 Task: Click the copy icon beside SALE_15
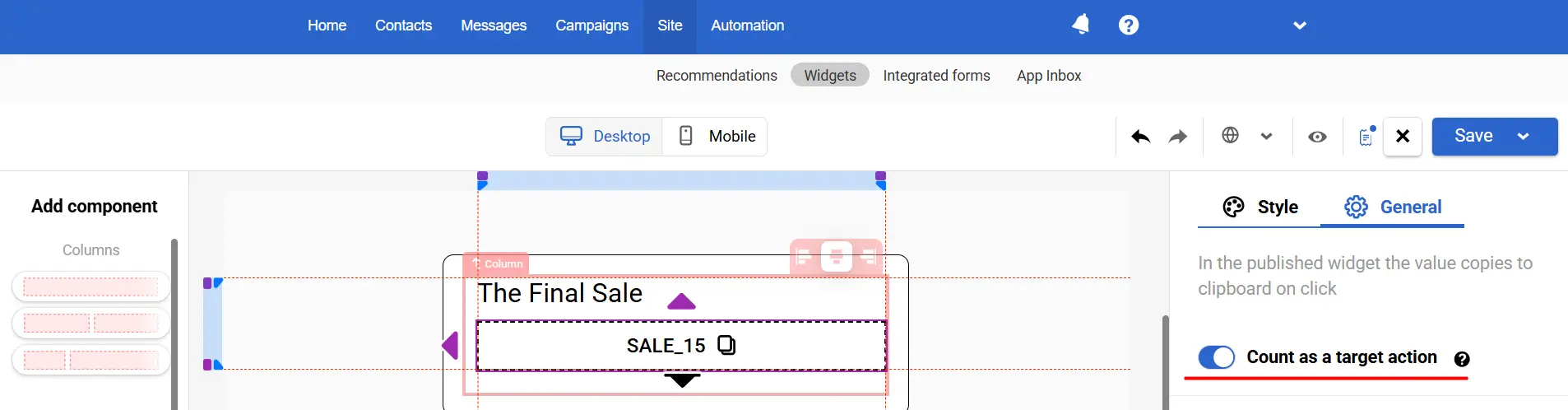726,345
